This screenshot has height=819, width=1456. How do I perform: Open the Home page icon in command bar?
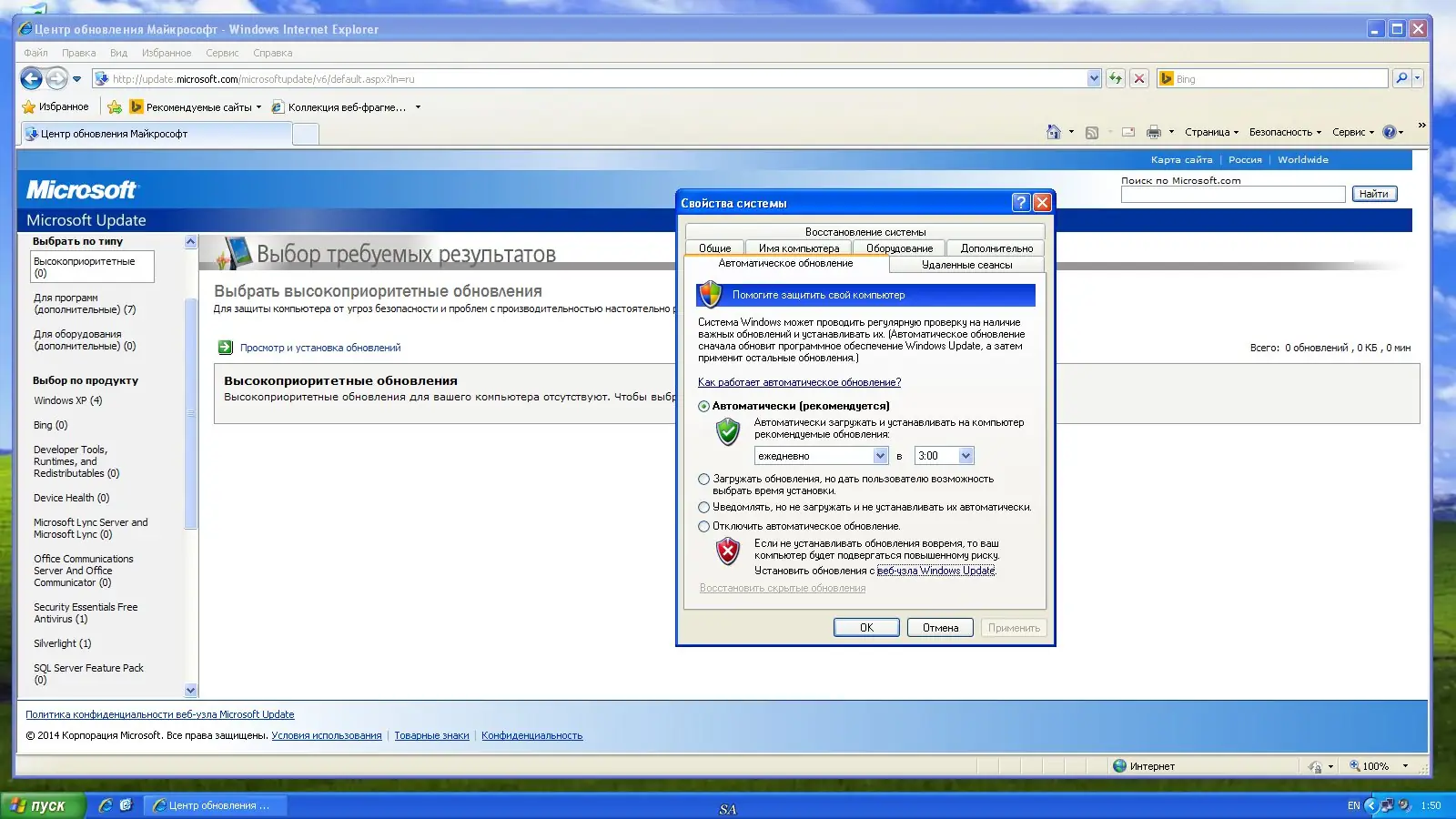(x=1054, y=132)
